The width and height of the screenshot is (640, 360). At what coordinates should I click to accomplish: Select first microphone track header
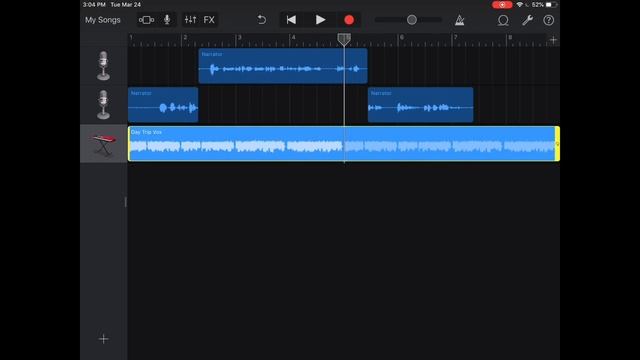104,66
